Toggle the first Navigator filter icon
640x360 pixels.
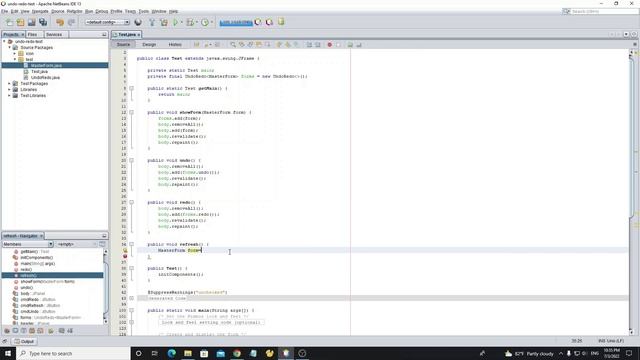tap(7, 331)
